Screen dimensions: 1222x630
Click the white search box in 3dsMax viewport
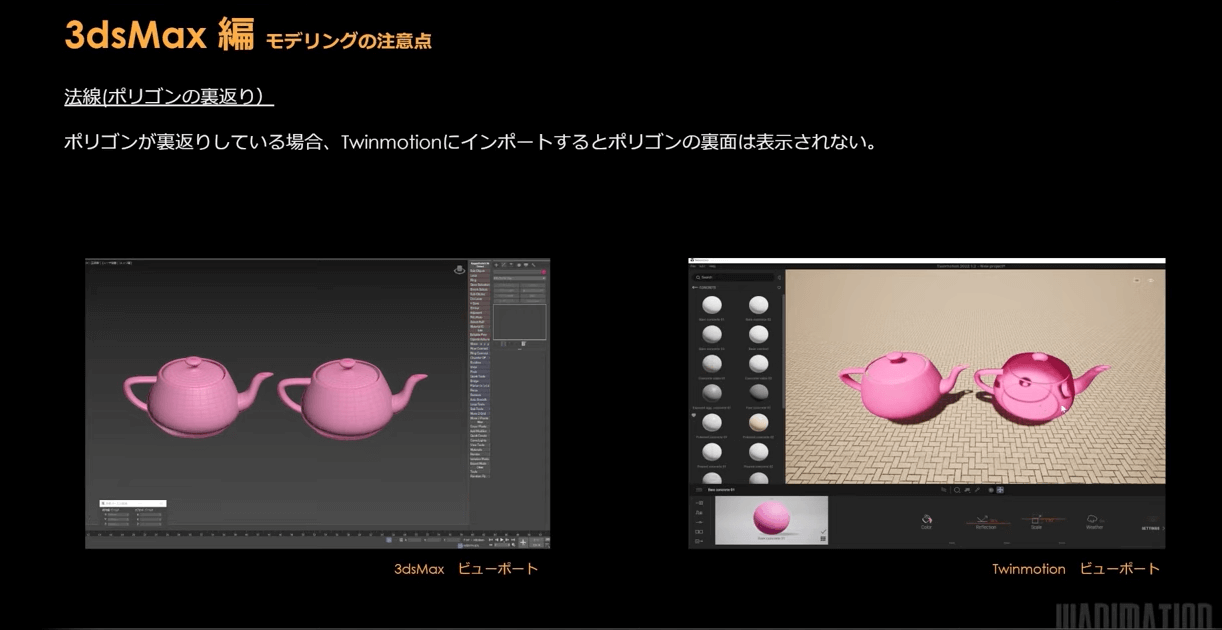133,503
